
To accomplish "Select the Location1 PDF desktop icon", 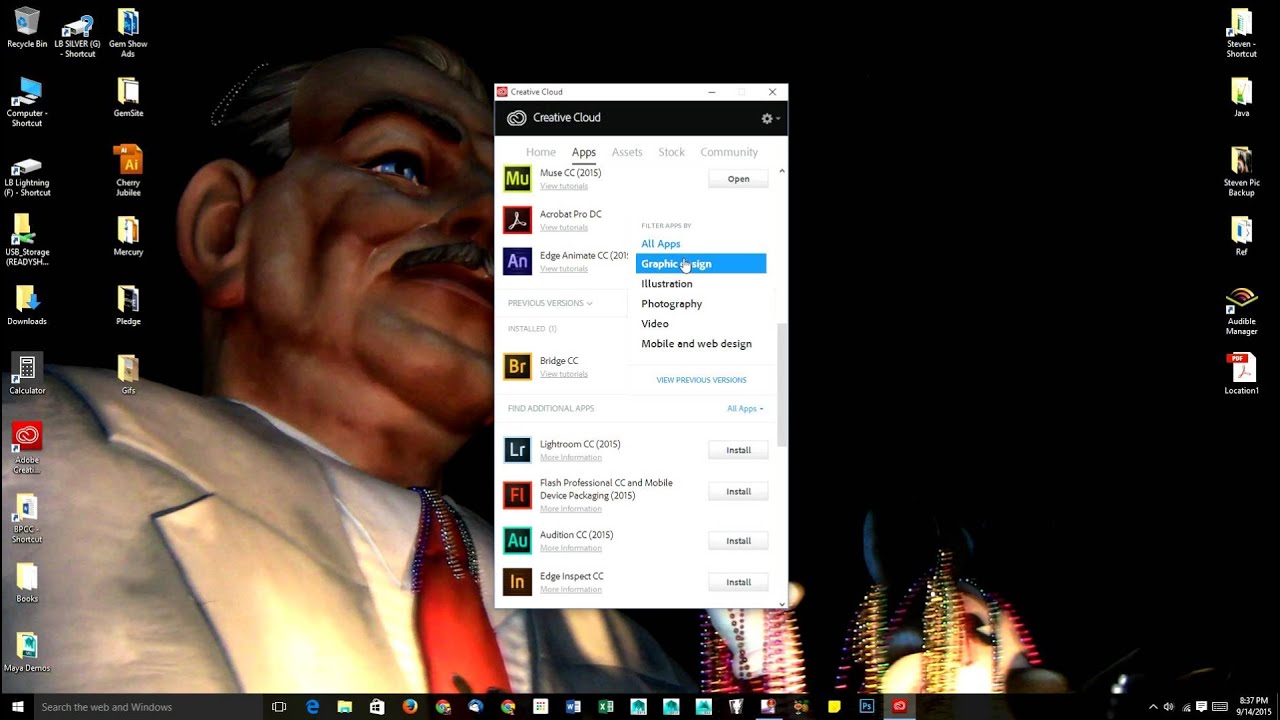I will pyautogui.click(x=1241, y=374).
